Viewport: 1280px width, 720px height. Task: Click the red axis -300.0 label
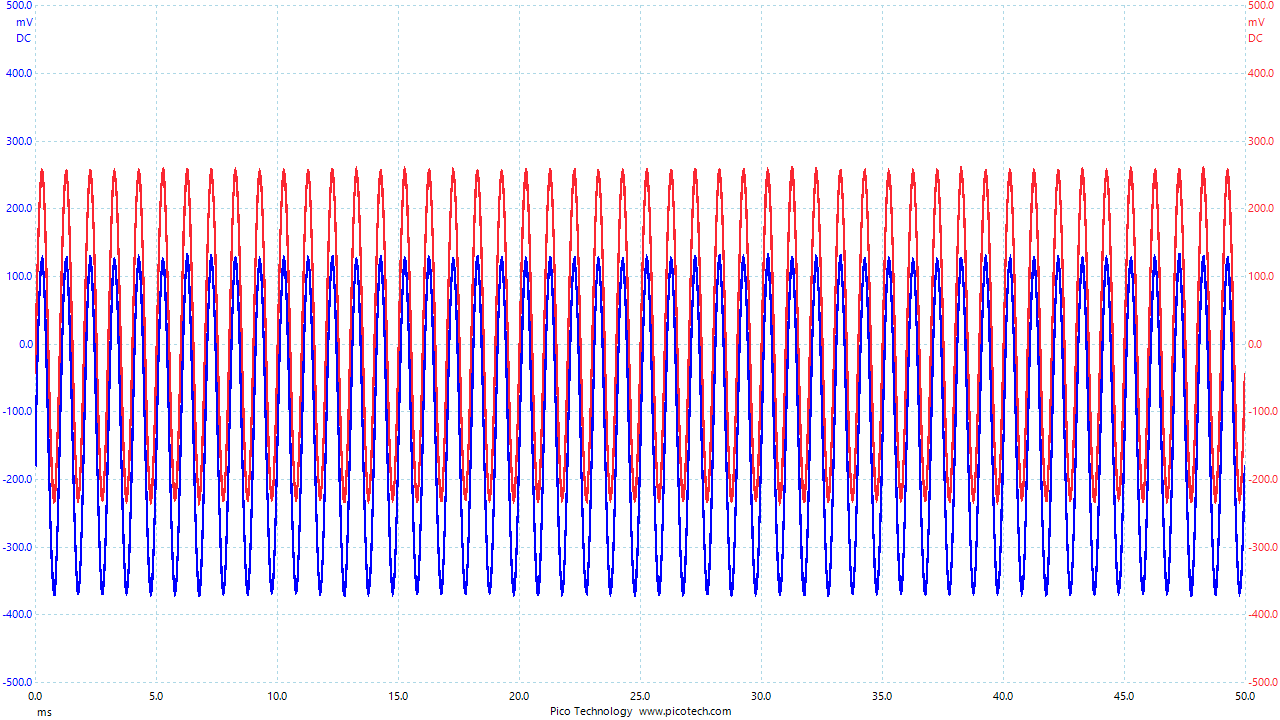(1263, 547)
